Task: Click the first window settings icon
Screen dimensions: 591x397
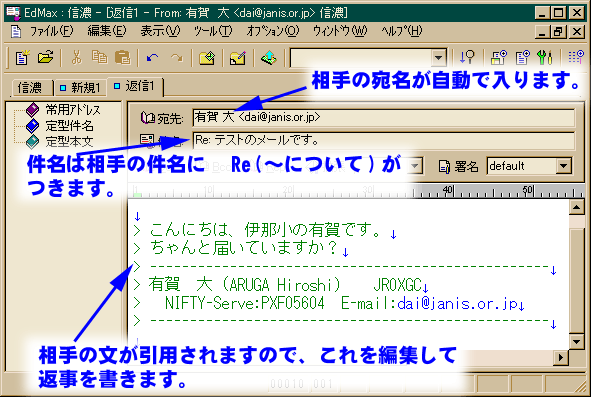Action: point(499,58)
